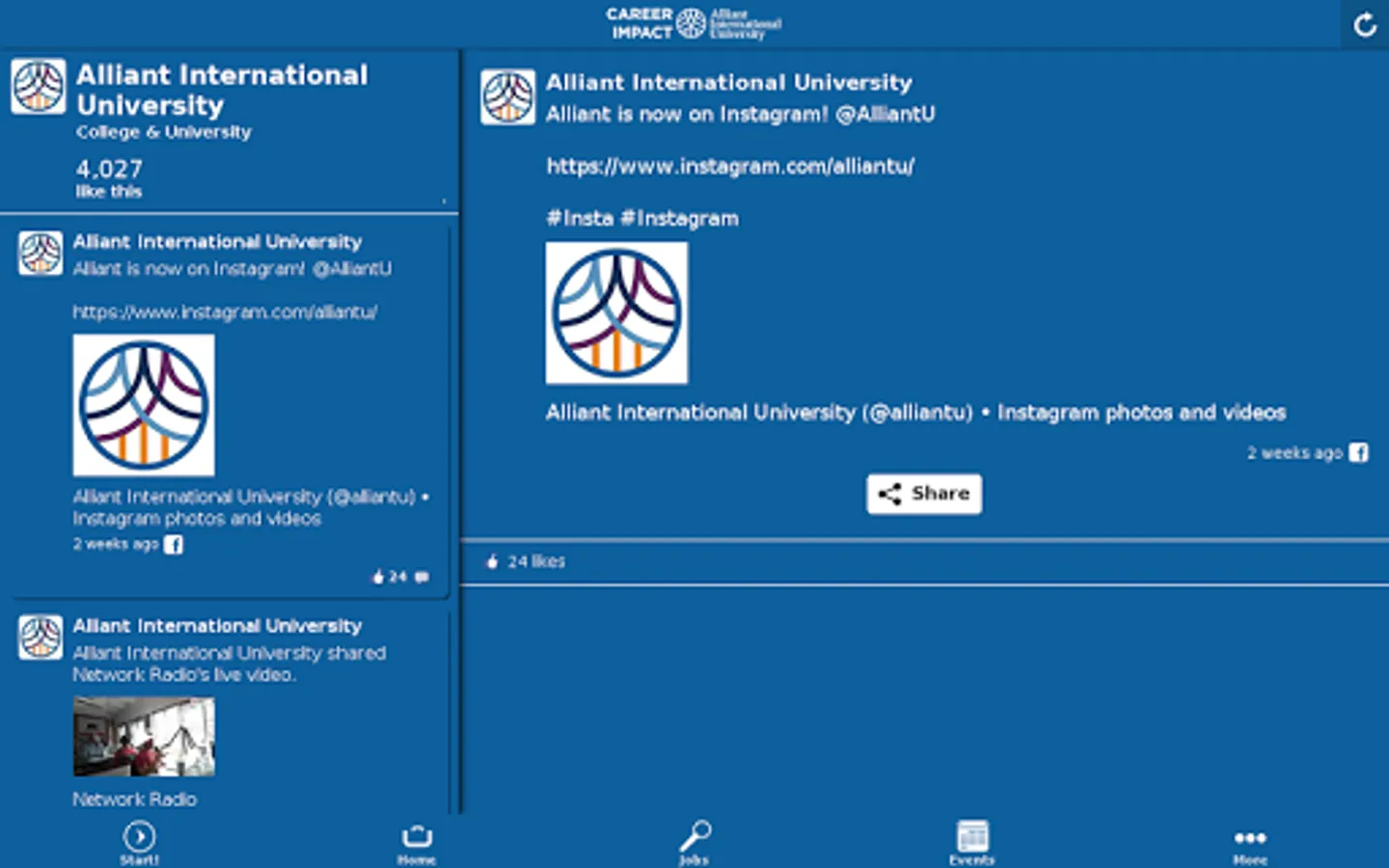This screenshot has width=1389, height=868.
Task: Click the Alliant logo image in left feed post
Action: (x=144, y=405)
